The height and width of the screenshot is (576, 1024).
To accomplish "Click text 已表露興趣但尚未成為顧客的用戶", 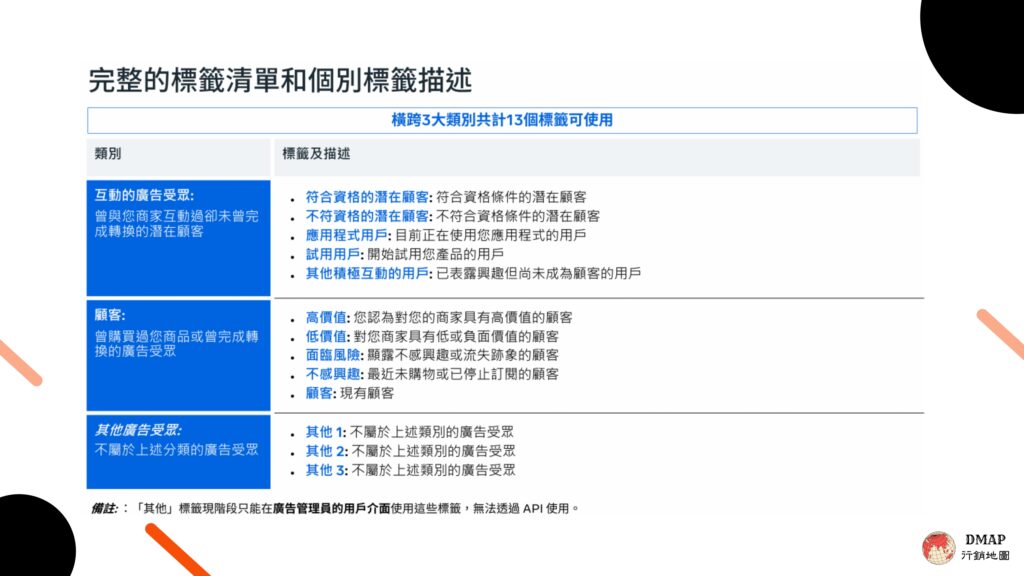I will [539, 273].
